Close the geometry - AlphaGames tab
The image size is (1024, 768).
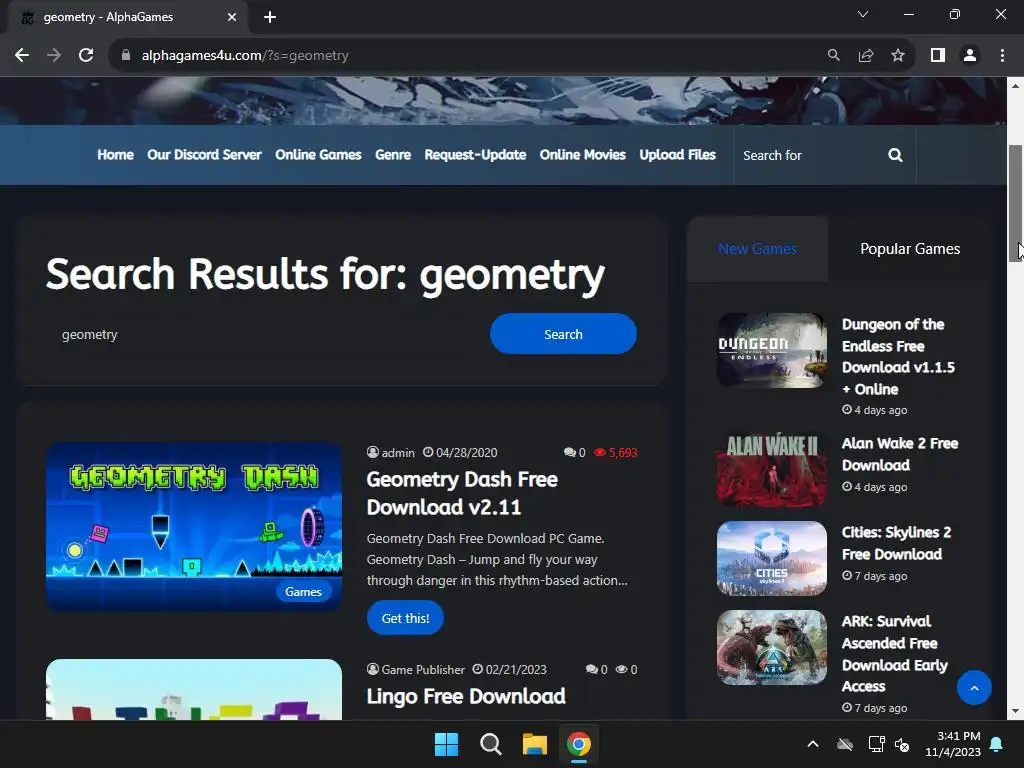(232, 17)
